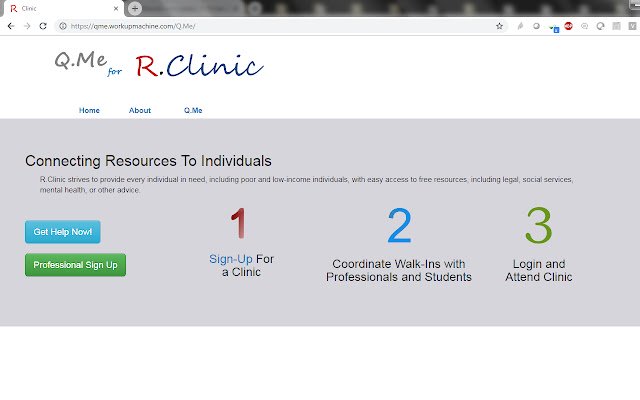Click Connecting Resources To Individuals heading

tap(148, 161)
